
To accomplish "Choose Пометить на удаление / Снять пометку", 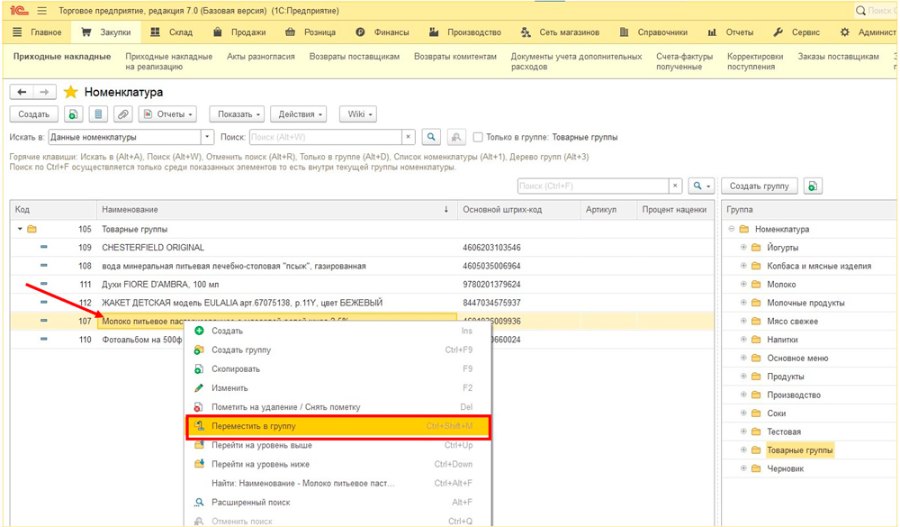I will pyautogui.click(x=339, y=407).
